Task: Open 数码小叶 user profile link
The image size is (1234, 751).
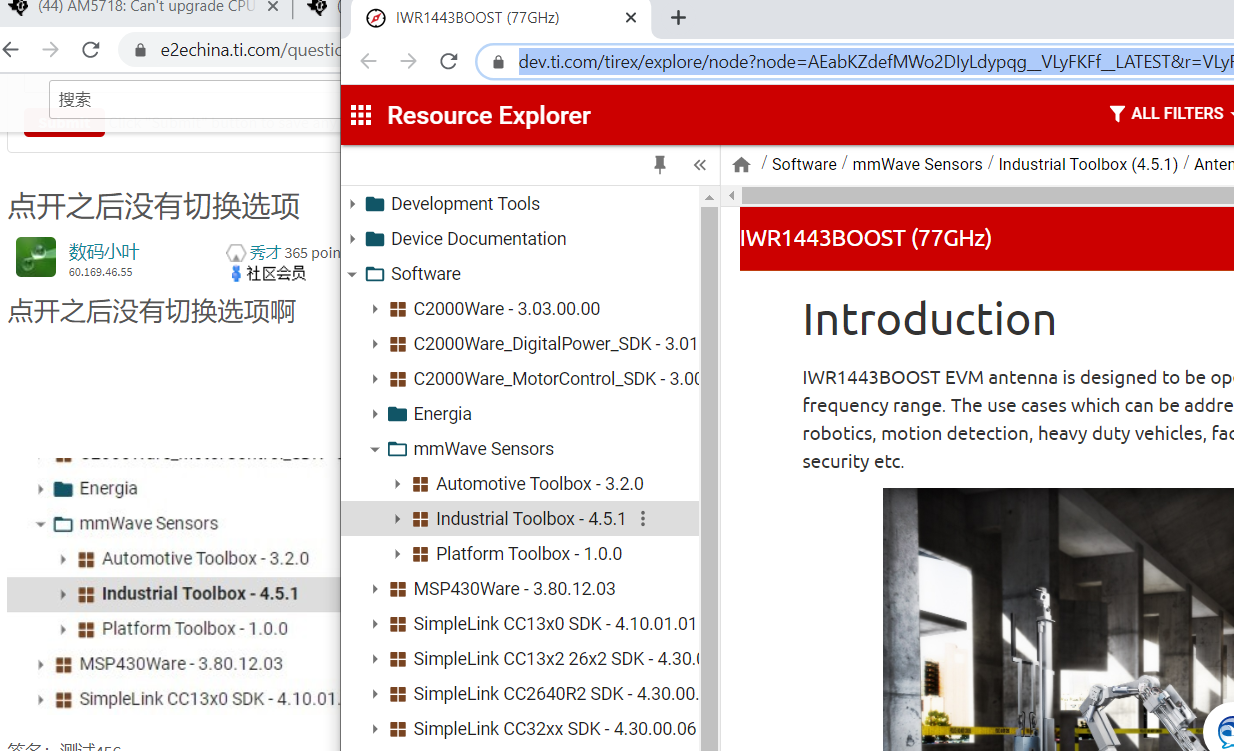Action: tap(104, 252)
